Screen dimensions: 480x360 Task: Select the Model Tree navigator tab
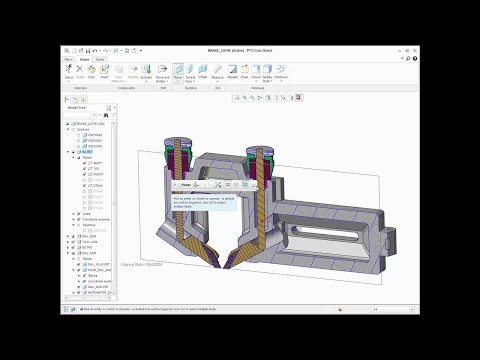coord(67,99)
